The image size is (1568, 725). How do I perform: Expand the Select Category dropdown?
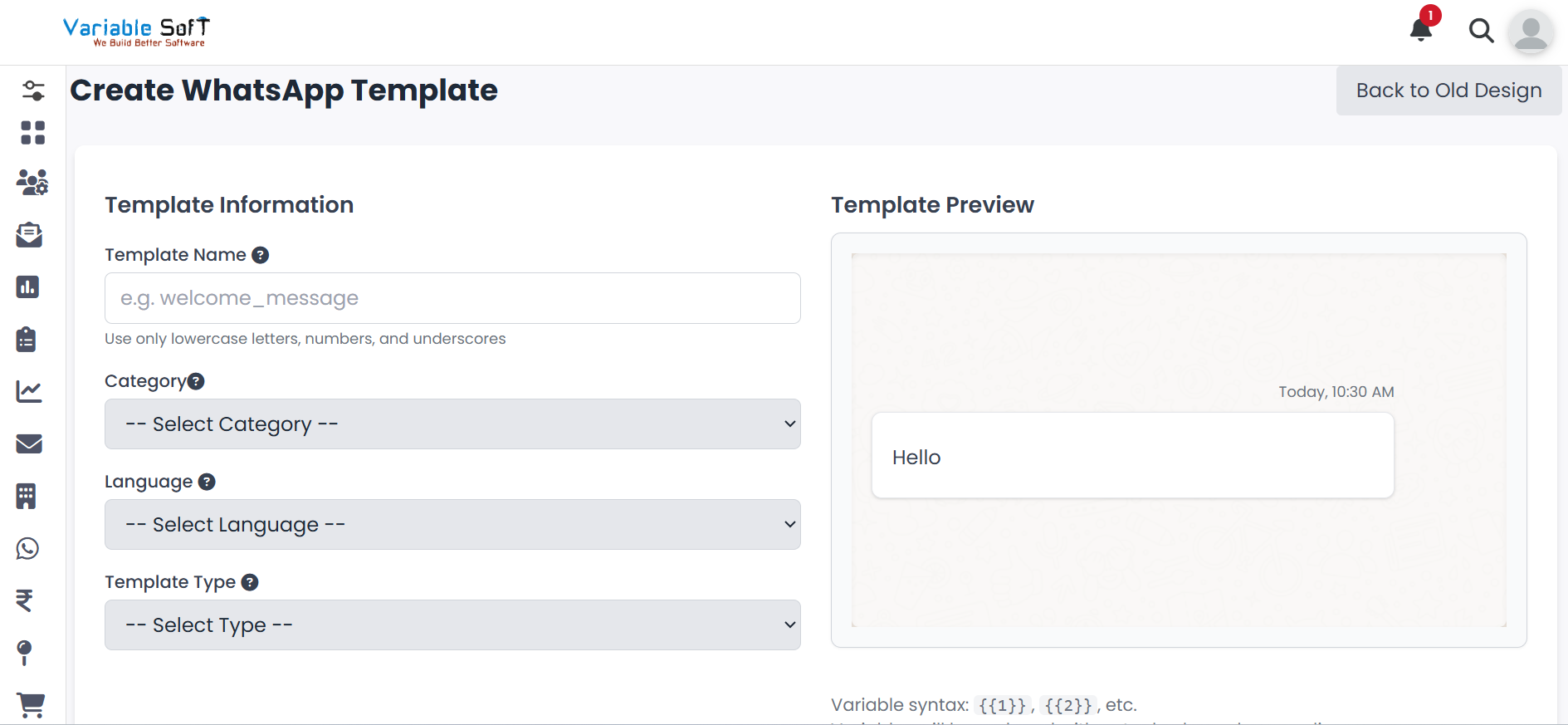[x=452, y=424]
